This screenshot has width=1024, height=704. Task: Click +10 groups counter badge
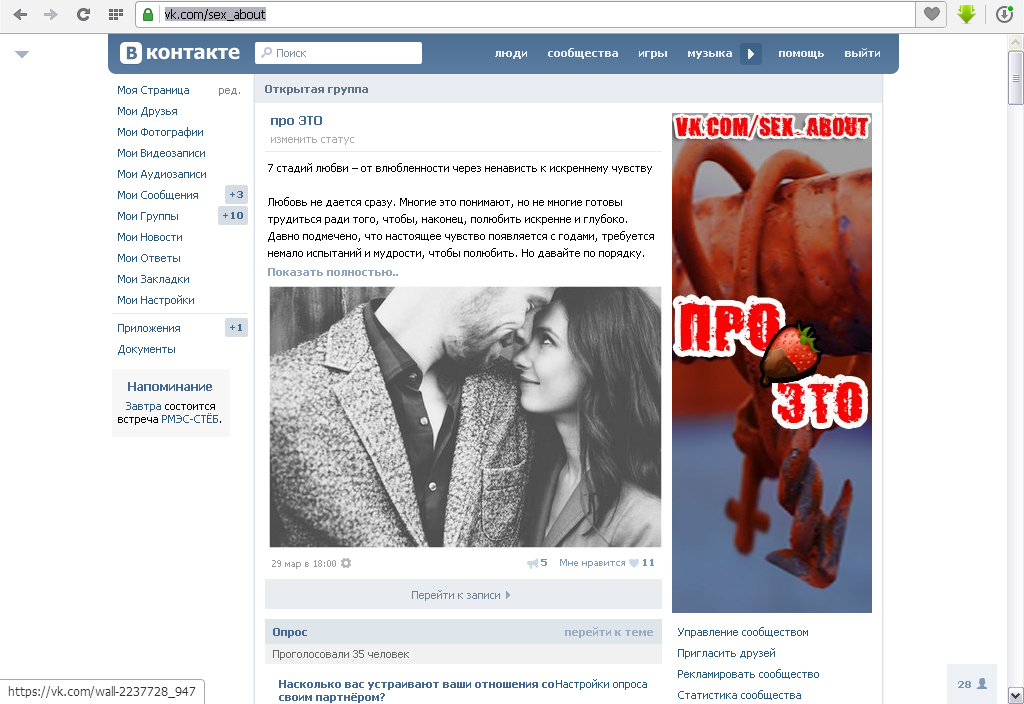pos(232,216)
